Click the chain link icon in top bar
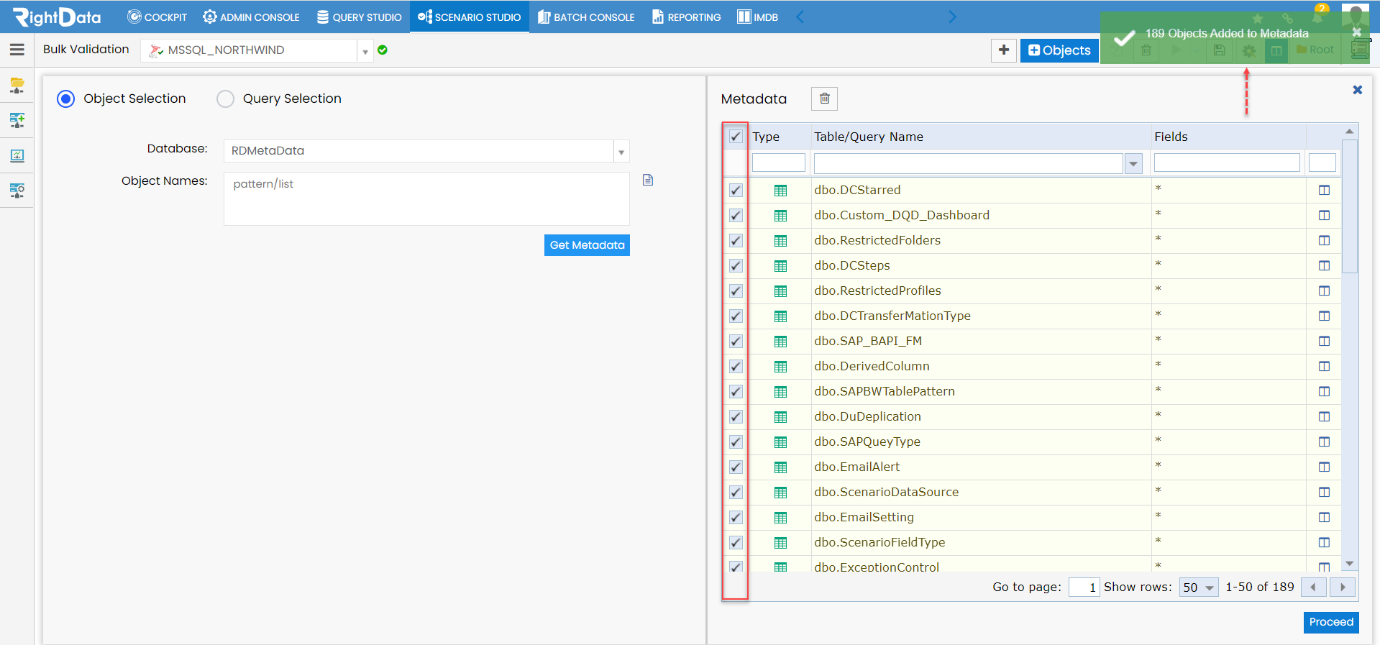 [x=1287, y=18]
